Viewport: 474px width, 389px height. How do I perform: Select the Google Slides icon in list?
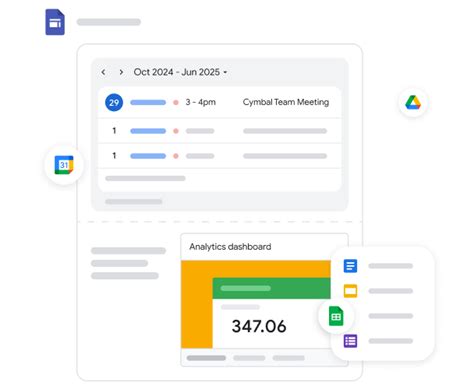[x=350, y=291]
